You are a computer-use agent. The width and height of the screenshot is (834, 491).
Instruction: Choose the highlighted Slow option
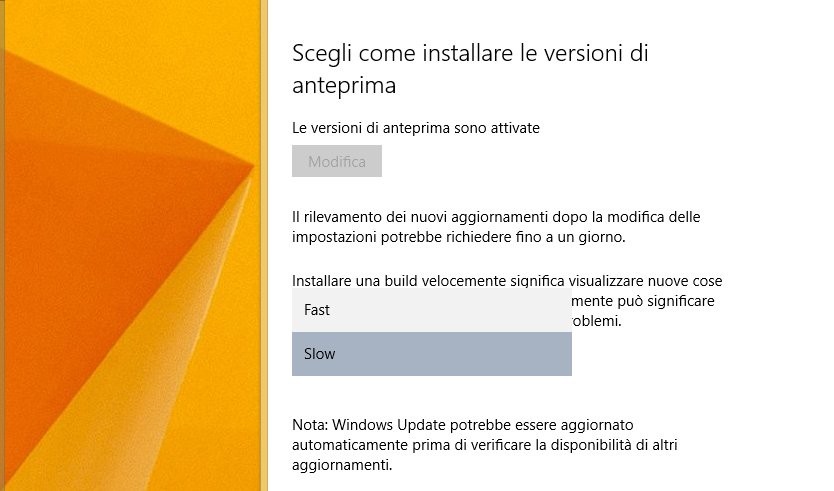coord(432,354)
